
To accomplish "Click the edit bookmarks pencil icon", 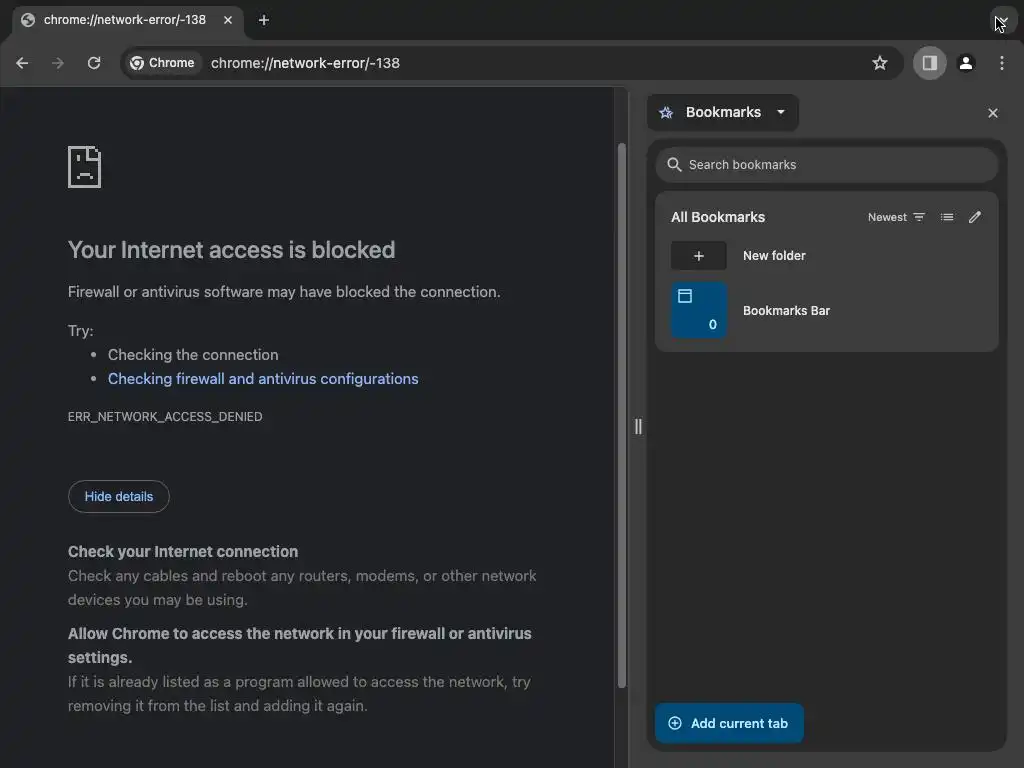I will (975, 217).
